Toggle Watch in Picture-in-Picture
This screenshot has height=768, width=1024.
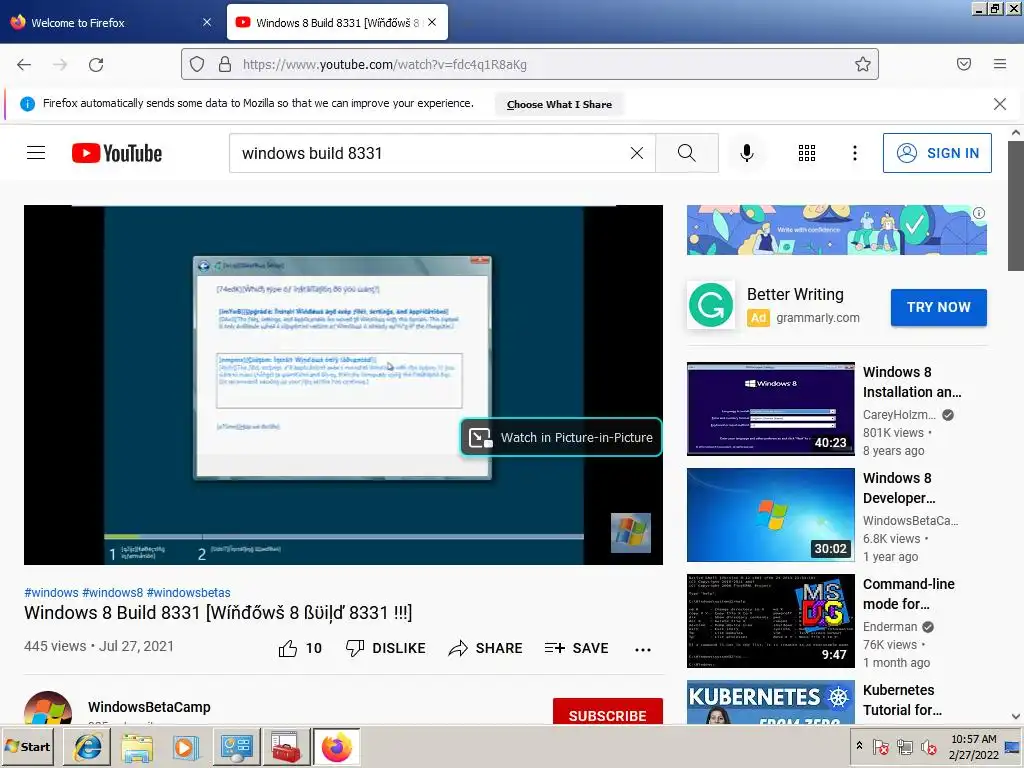click(561, 438)
